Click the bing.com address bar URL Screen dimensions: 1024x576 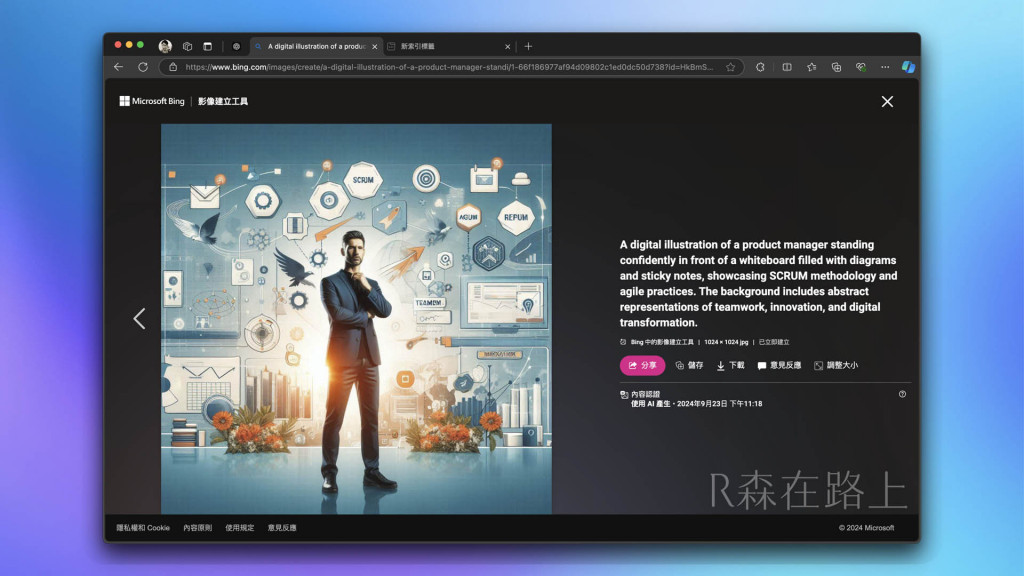click(x=449, y=67)
